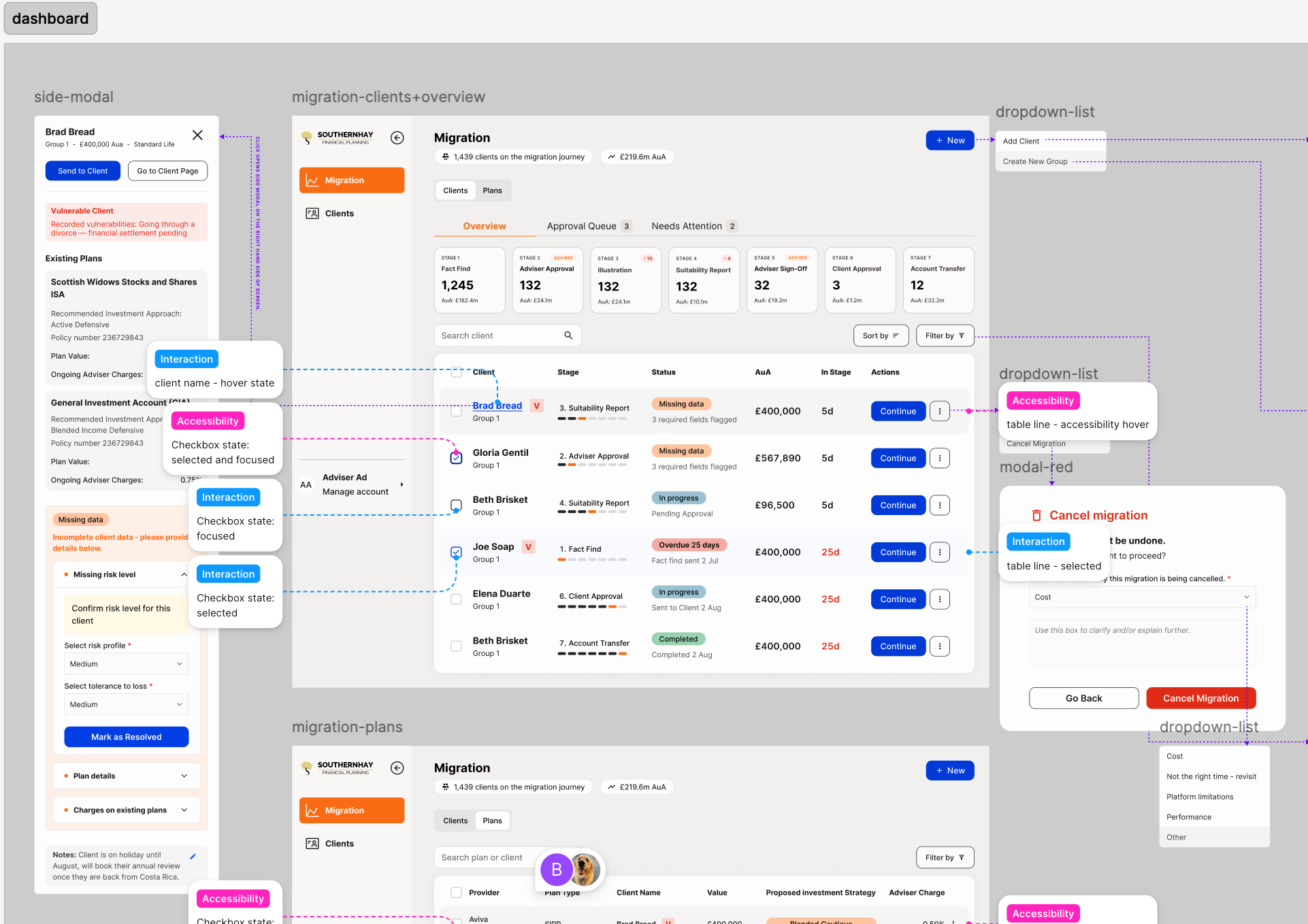Open the Cost reason dropdown in cancel modal
Screen dimensions: 1308x924
(1142, 597)
